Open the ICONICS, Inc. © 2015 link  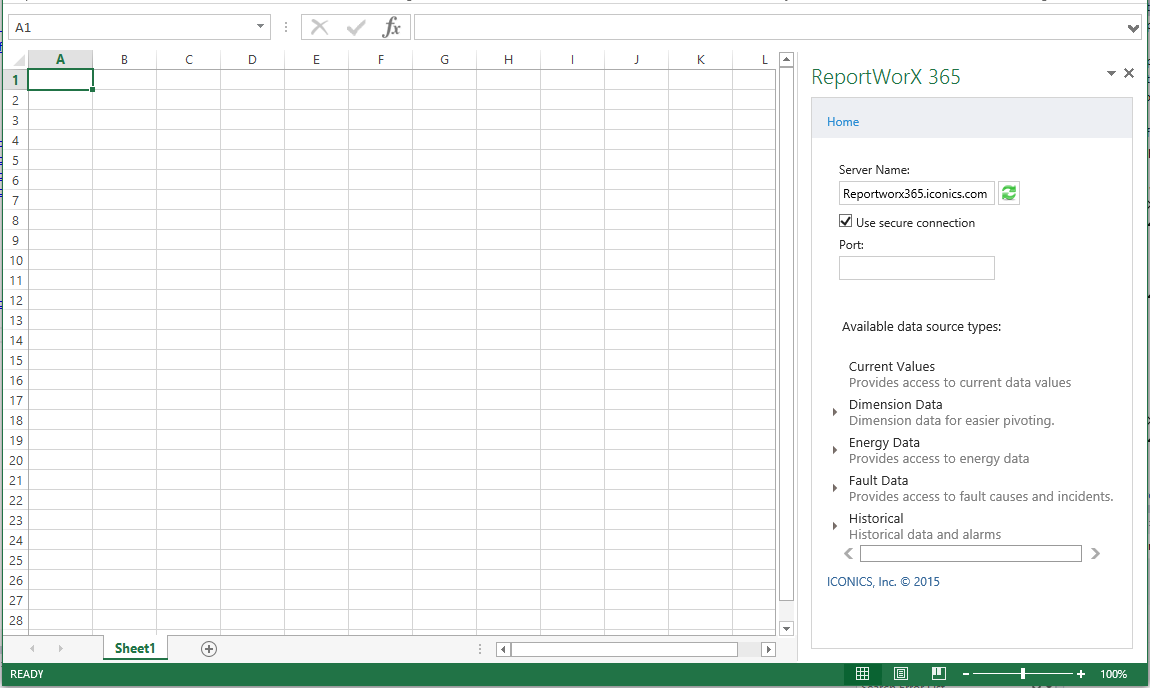coord(883,582)
